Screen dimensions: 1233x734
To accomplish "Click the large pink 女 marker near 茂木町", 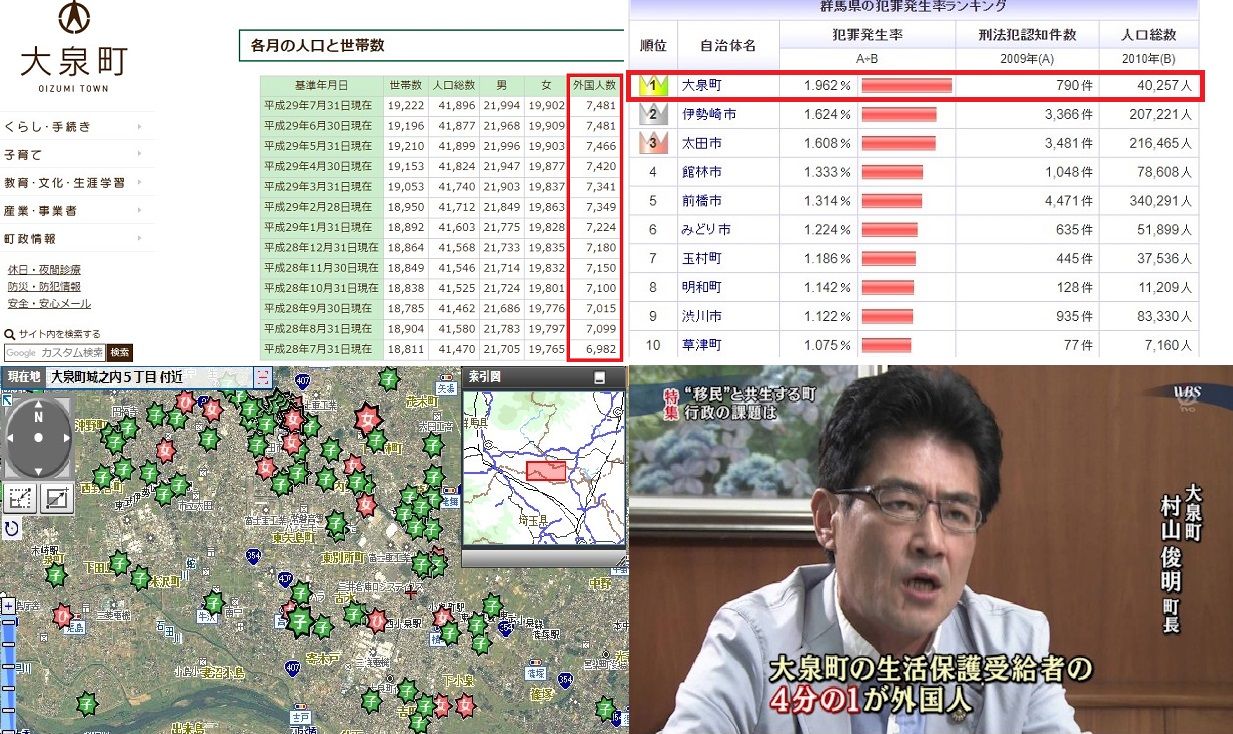I will click(367, 418).
